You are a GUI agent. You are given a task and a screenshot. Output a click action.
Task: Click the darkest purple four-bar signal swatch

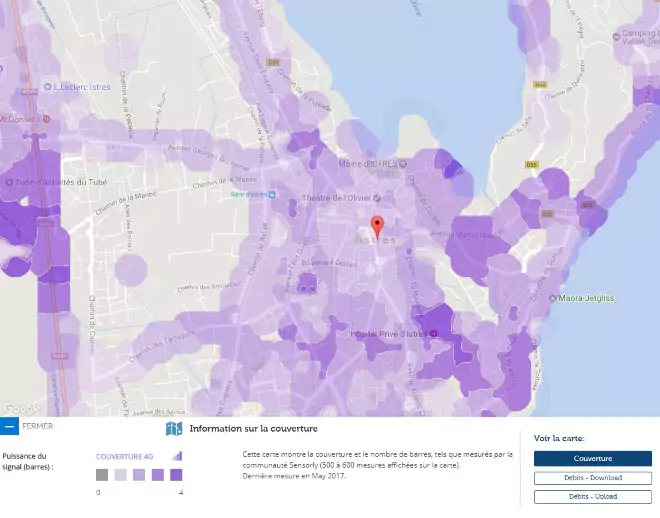176,475
